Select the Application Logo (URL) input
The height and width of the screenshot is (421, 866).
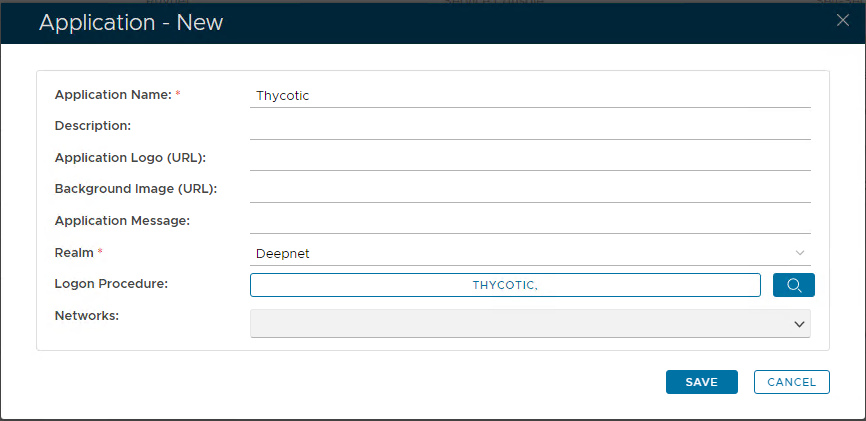(530, 158)
